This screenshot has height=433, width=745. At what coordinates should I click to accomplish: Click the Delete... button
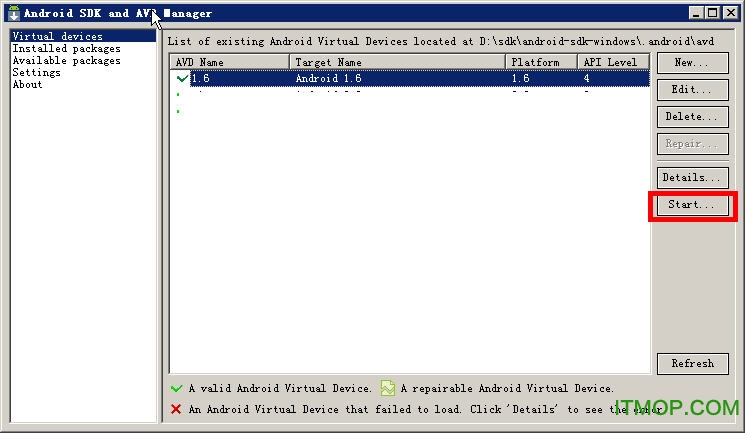692,116
